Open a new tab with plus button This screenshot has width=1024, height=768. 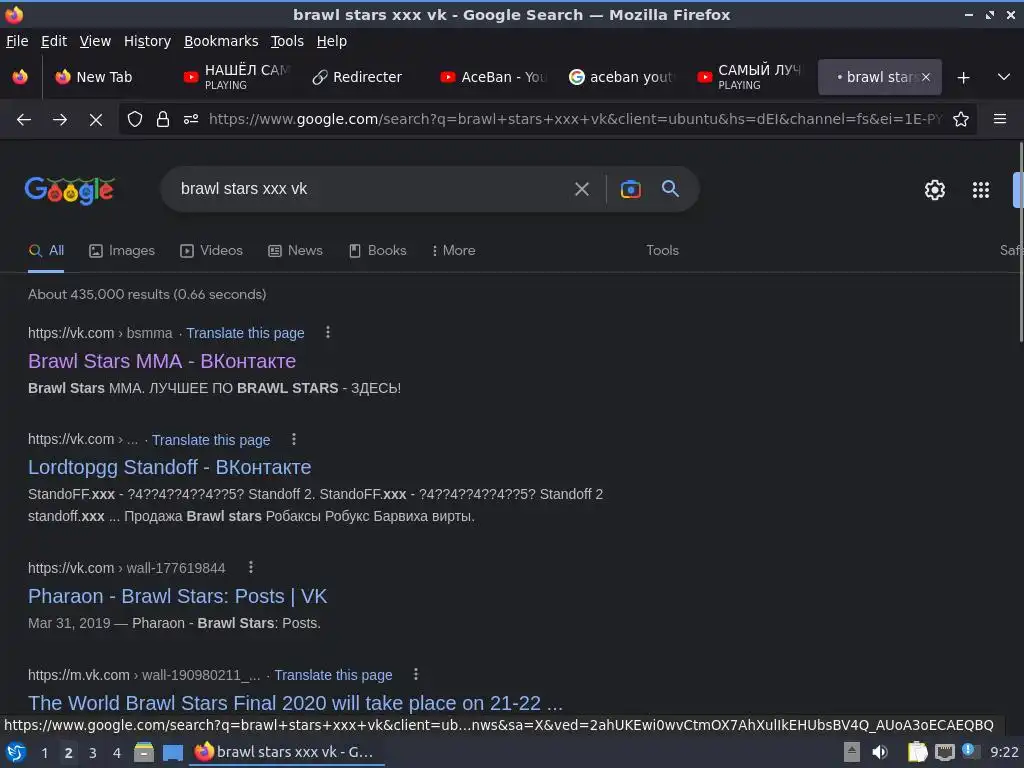[x=963, y=78]
